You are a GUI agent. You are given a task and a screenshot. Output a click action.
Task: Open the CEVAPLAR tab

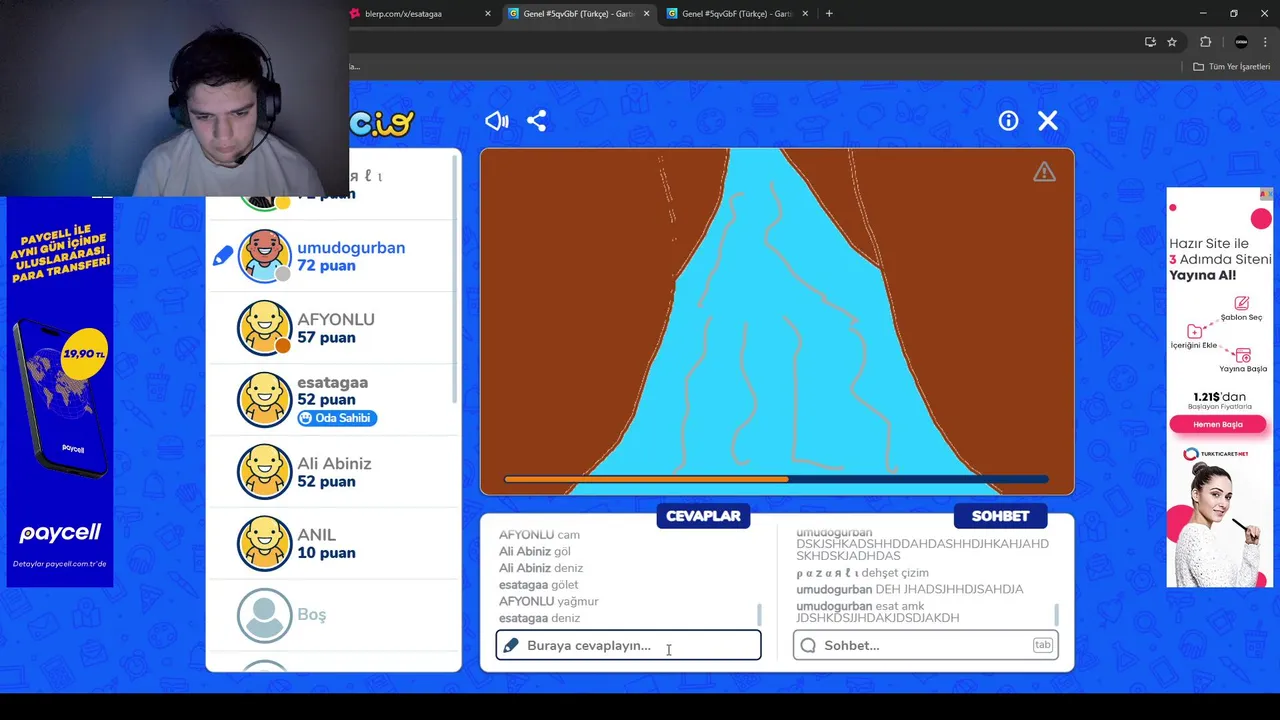point(703,516)
